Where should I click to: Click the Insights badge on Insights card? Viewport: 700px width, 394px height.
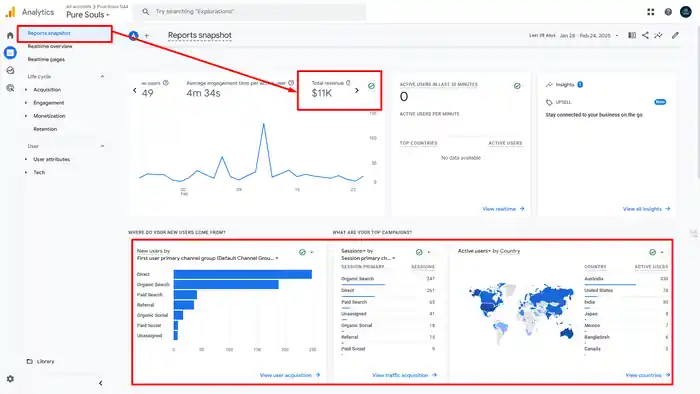click(580, 84)
